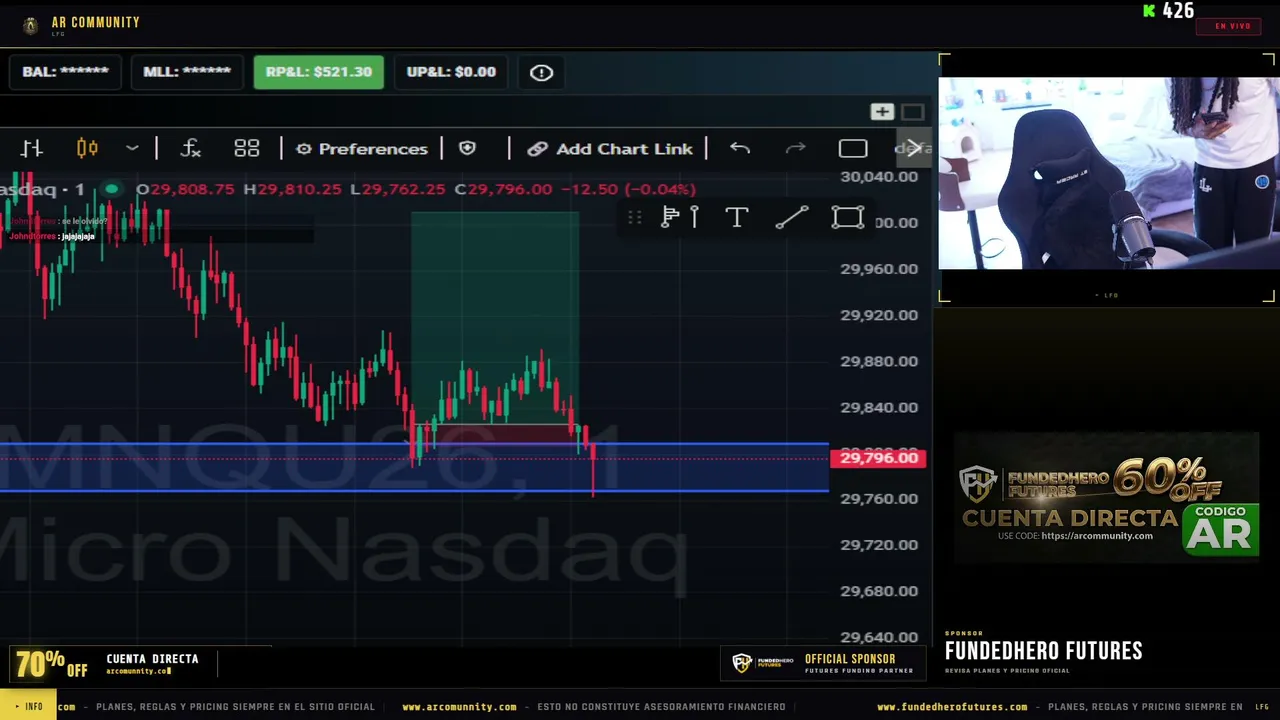Click the INFO label in ticker bar

click(29, 706)
